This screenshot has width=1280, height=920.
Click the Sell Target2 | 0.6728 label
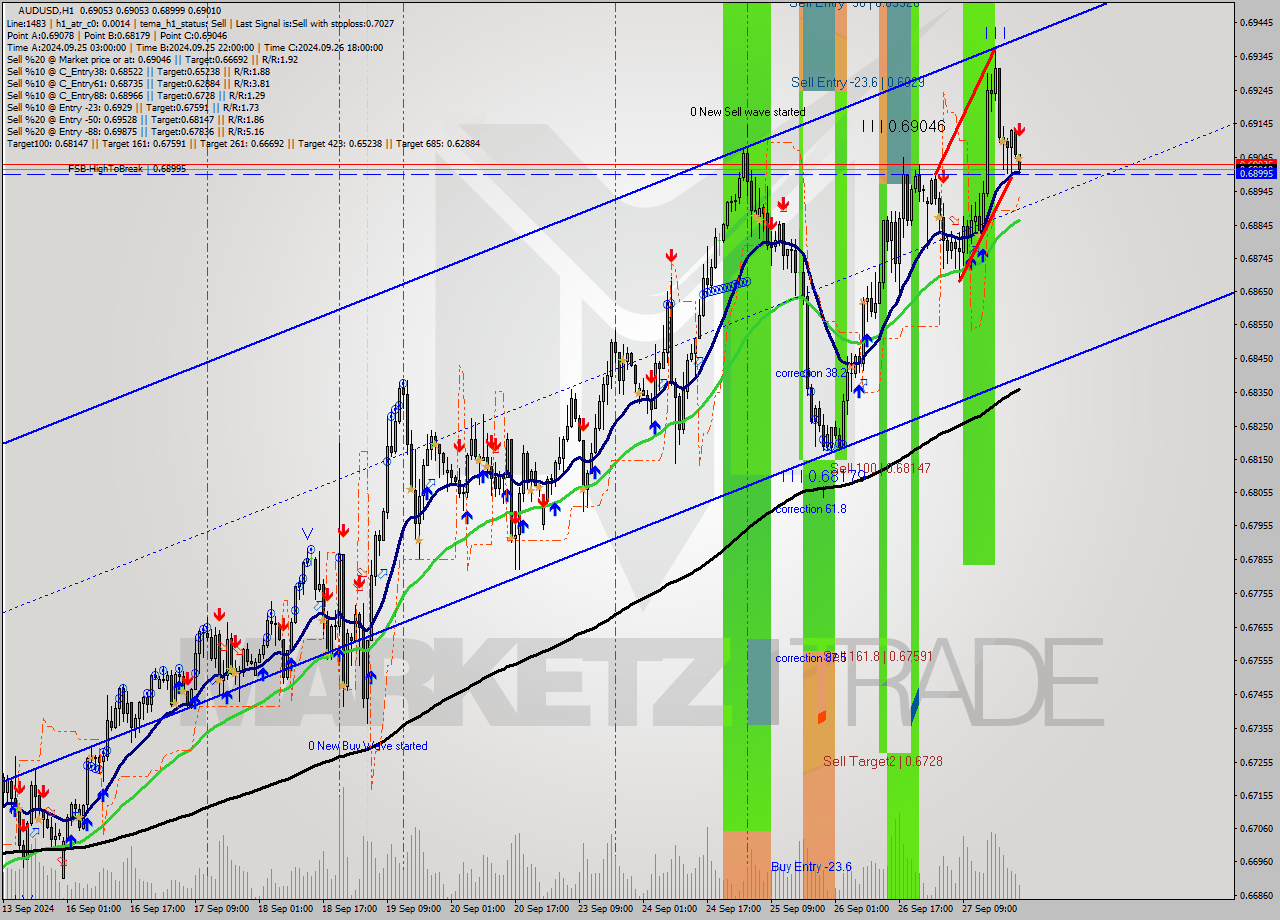(x=883, y=761)
